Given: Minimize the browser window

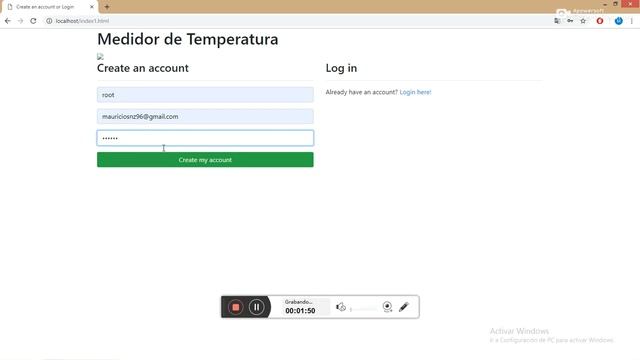Looking at the screenshot, I should tap(605, 4).
